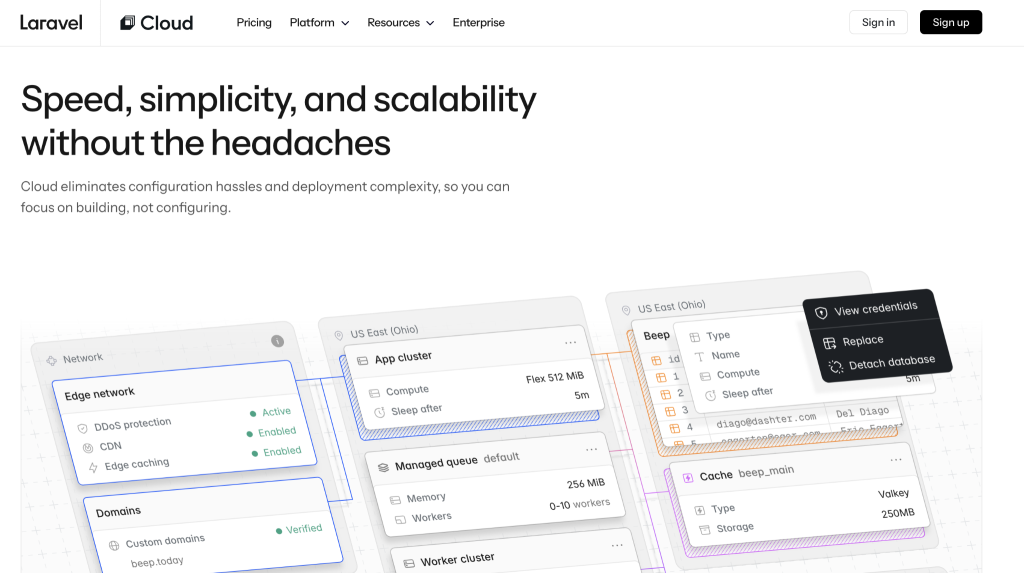This screenshot has height=573, width=1024.
Task: Open the Worker cluster options menu
Action: [617, 545]
